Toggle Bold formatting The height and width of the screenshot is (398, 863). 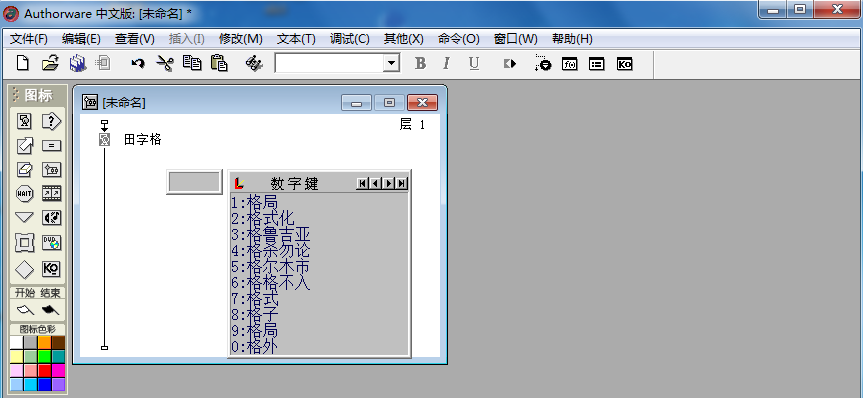(x=420, y=63)
